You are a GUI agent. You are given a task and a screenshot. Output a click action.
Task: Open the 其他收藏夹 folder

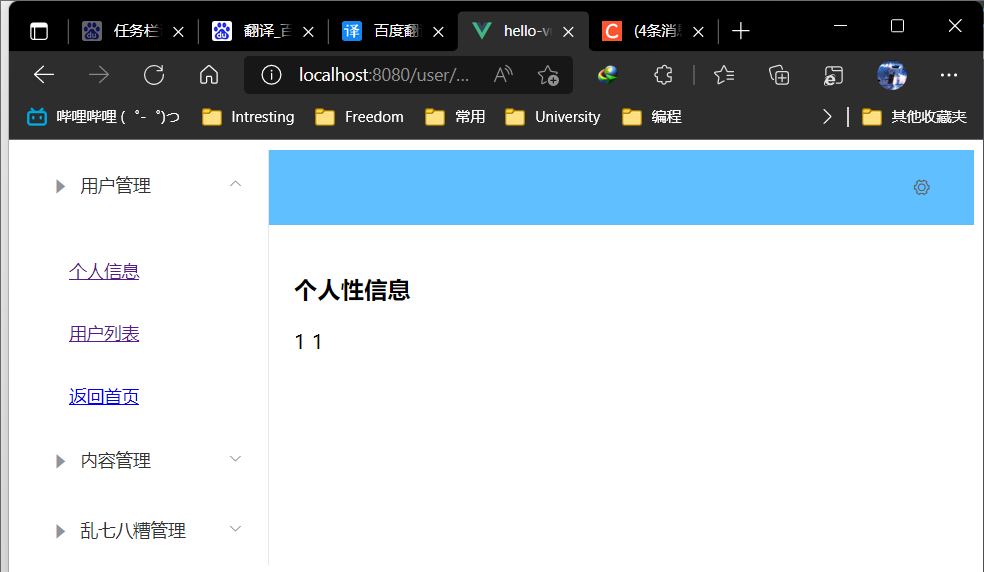pos(914,117)
